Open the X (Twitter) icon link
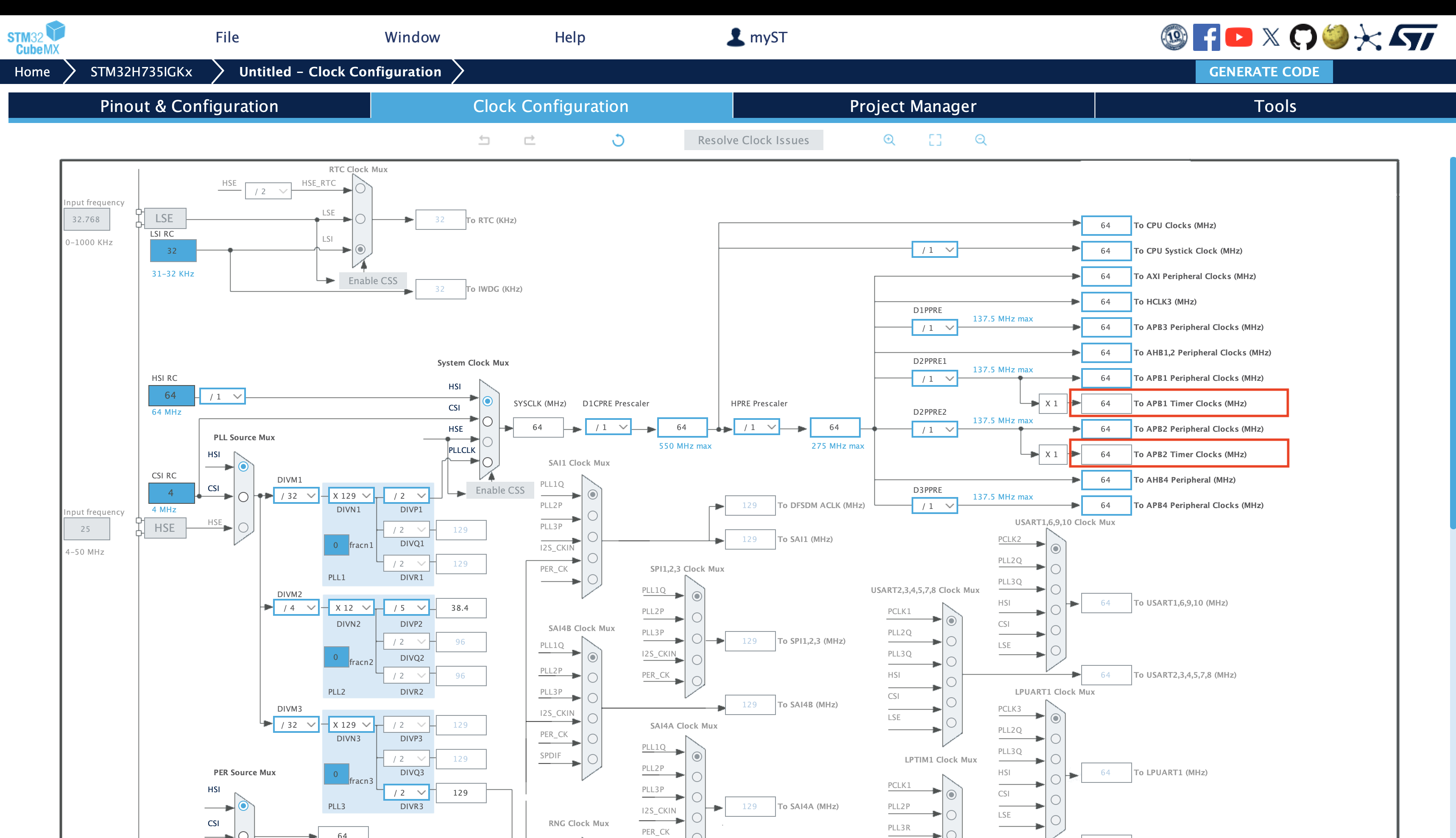 [x=1271, y=37]
